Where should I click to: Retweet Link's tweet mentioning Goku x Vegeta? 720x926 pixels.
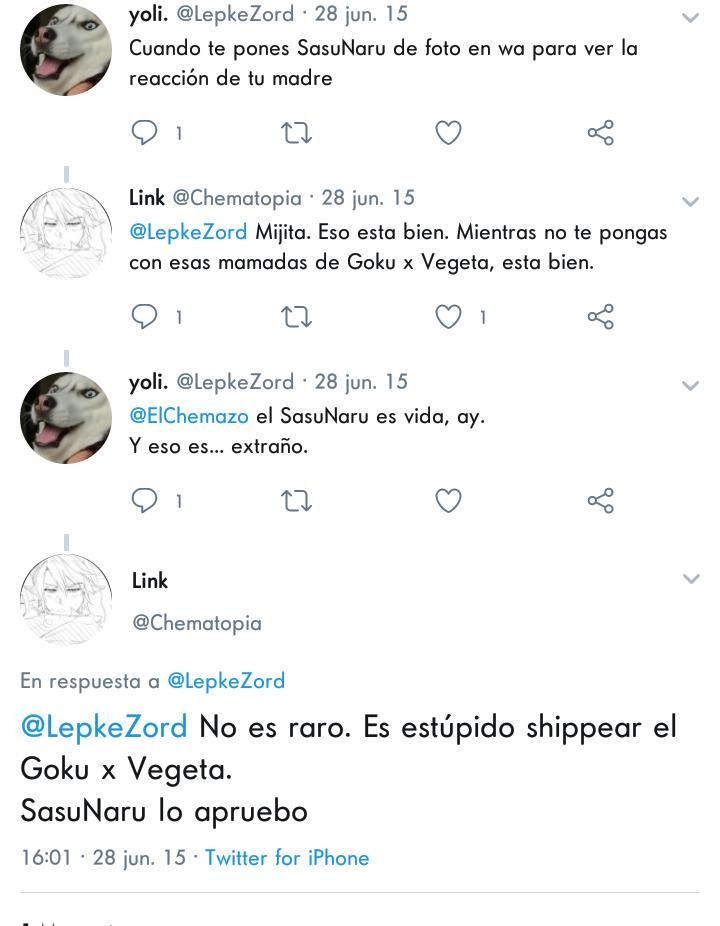(x=296, y=317)
